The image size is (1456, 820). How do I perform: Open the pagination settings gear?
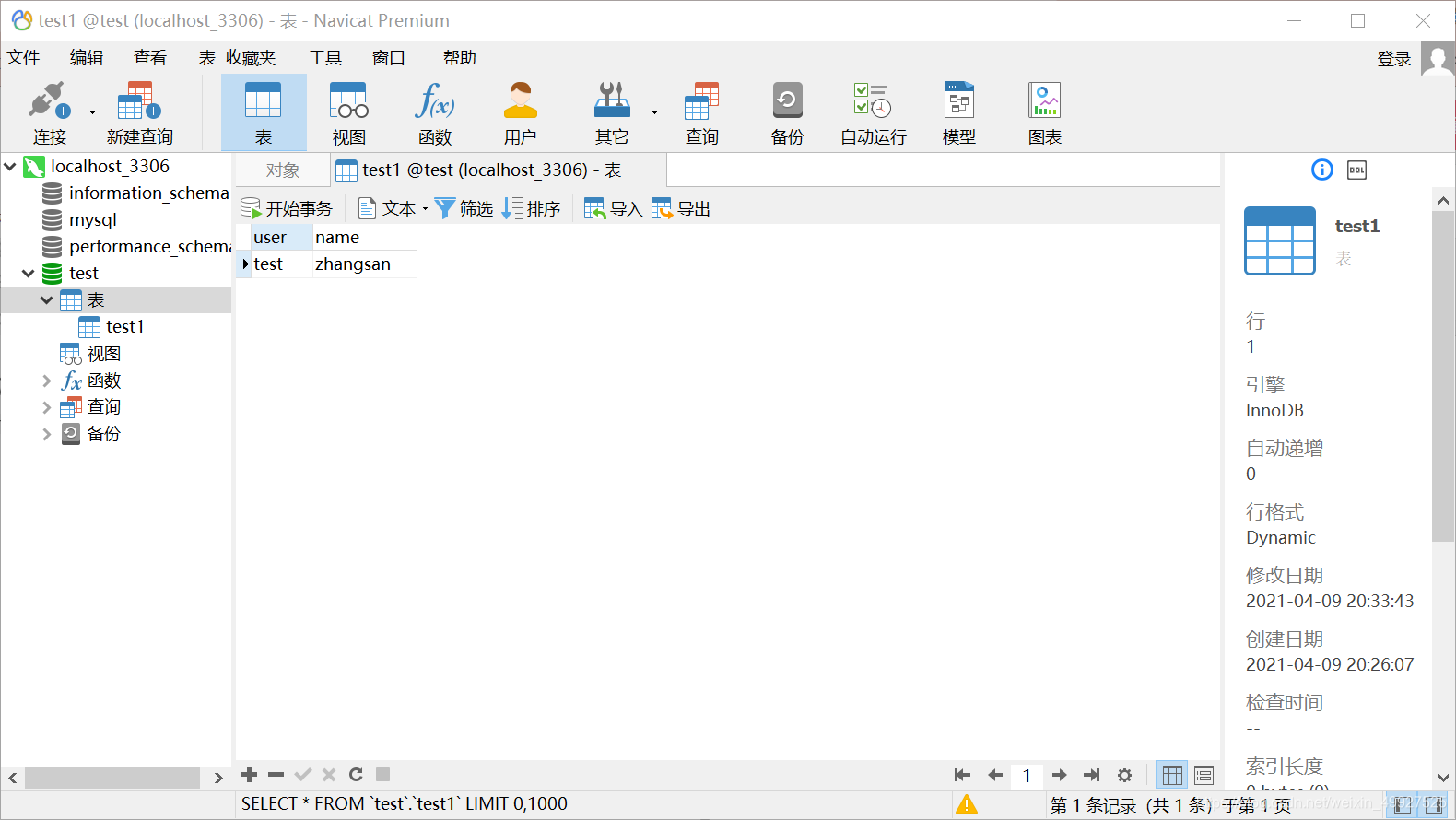pos(1124,776)
